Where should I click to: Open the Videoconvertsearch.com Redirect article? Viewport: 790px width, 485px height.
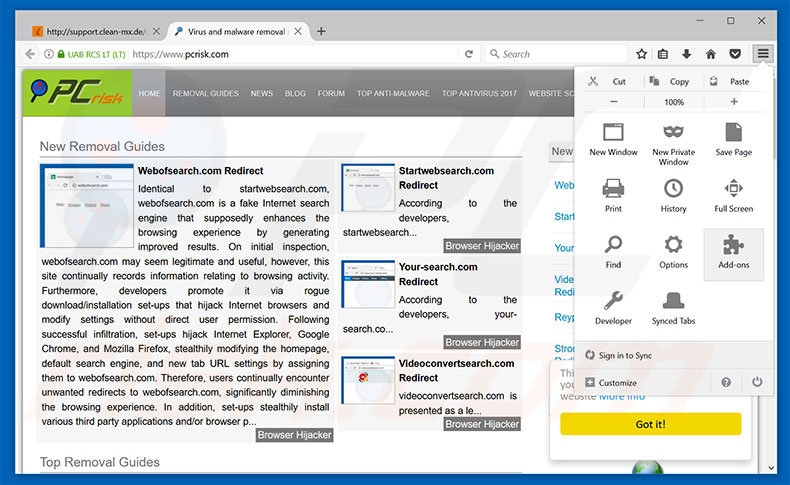pos(456,370)
